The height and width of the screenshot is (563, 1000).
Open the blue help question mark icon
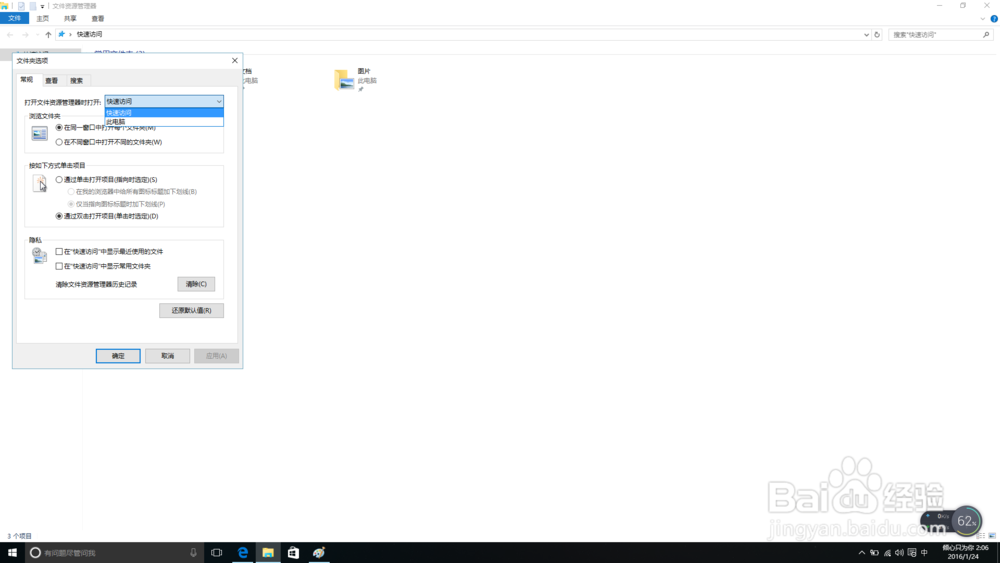click(x=994, y=18)
